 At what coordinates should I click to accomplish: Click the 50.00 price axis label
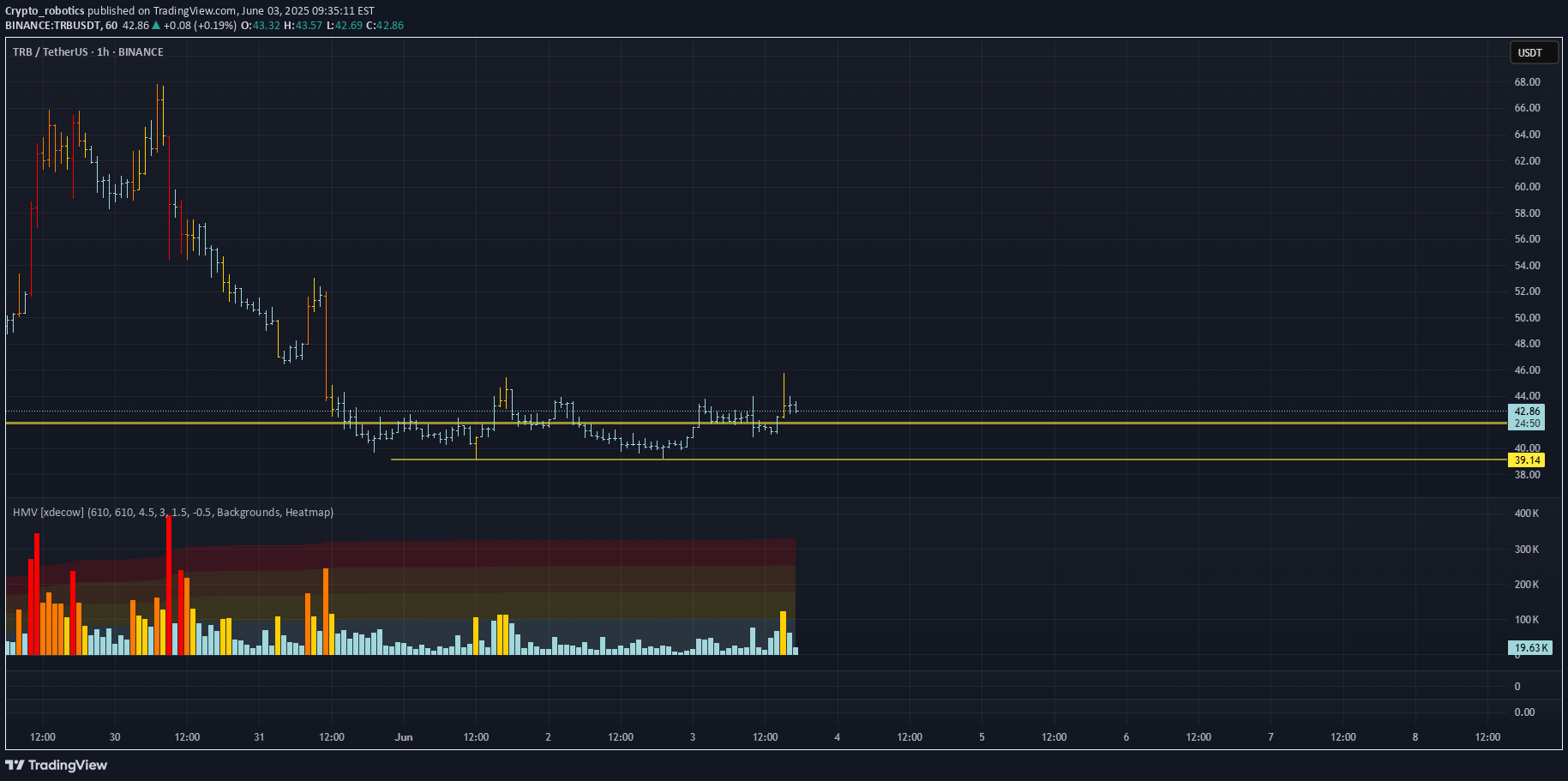pyautogui.click(x=1527, y=318)
